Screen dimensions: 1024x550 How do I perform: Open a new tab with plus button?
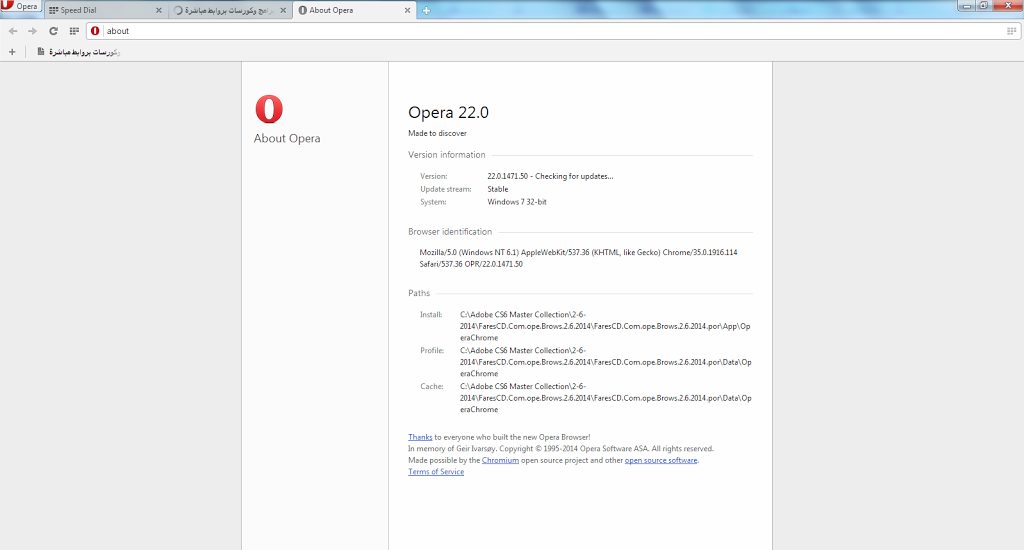[x=426, y=10]
